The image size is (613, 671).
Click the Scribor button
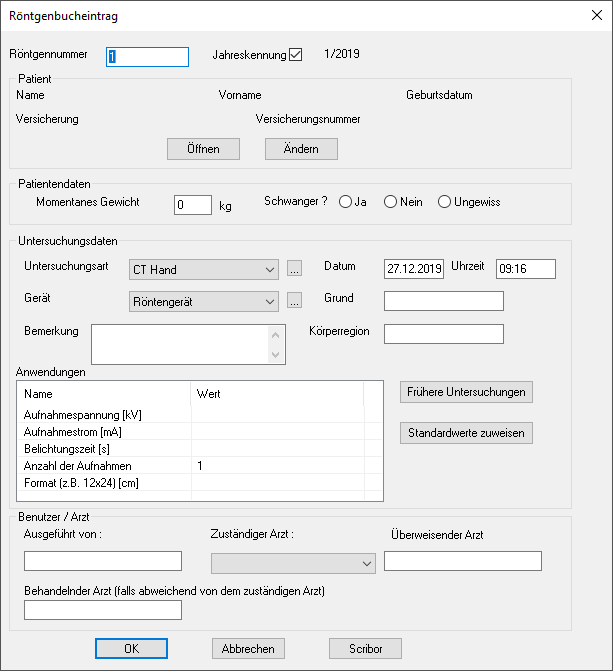pyautogui.click(x=364, y=649)
